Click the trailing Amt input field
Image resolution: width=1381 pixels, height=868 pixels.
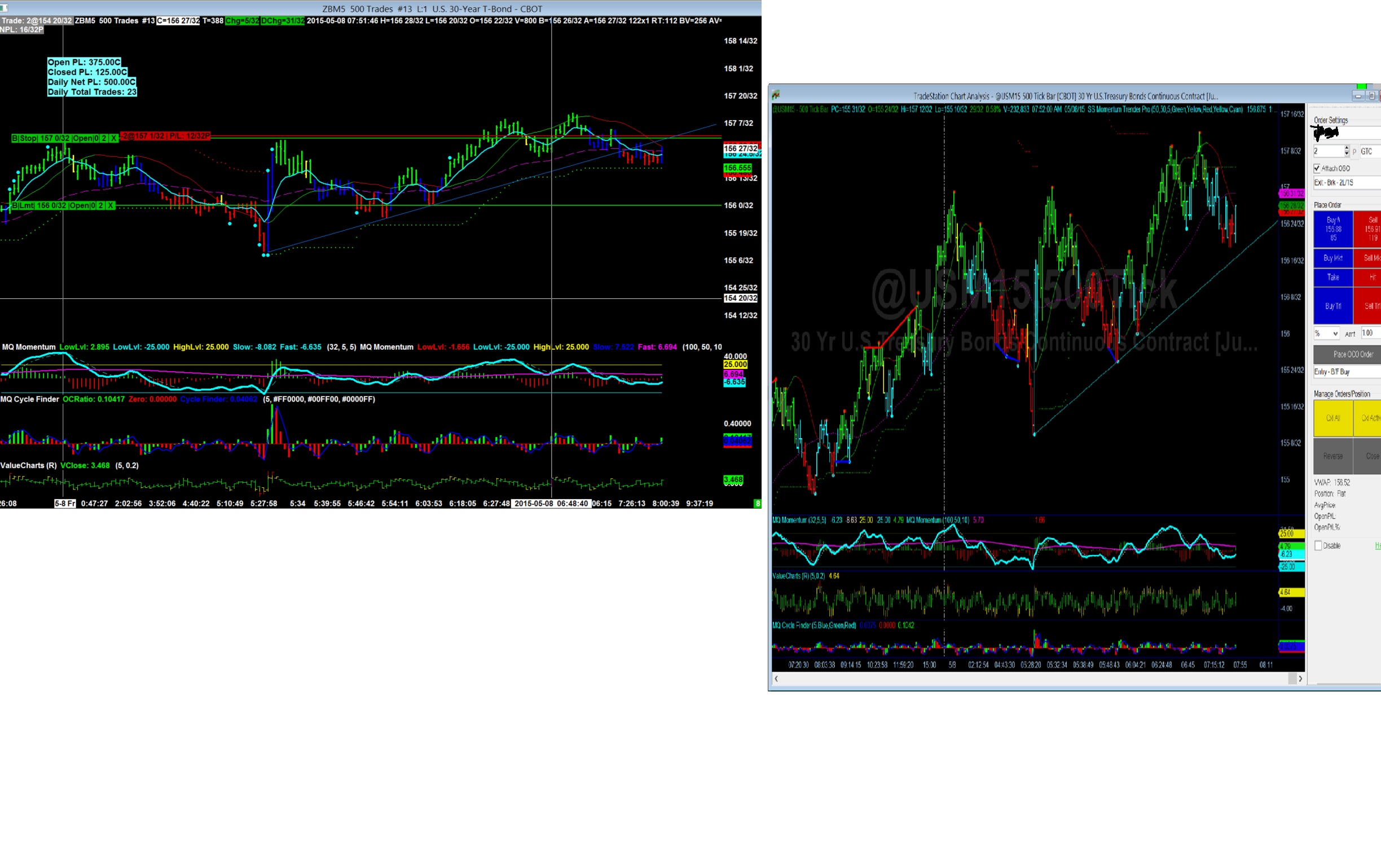(x=1371, y=333)
